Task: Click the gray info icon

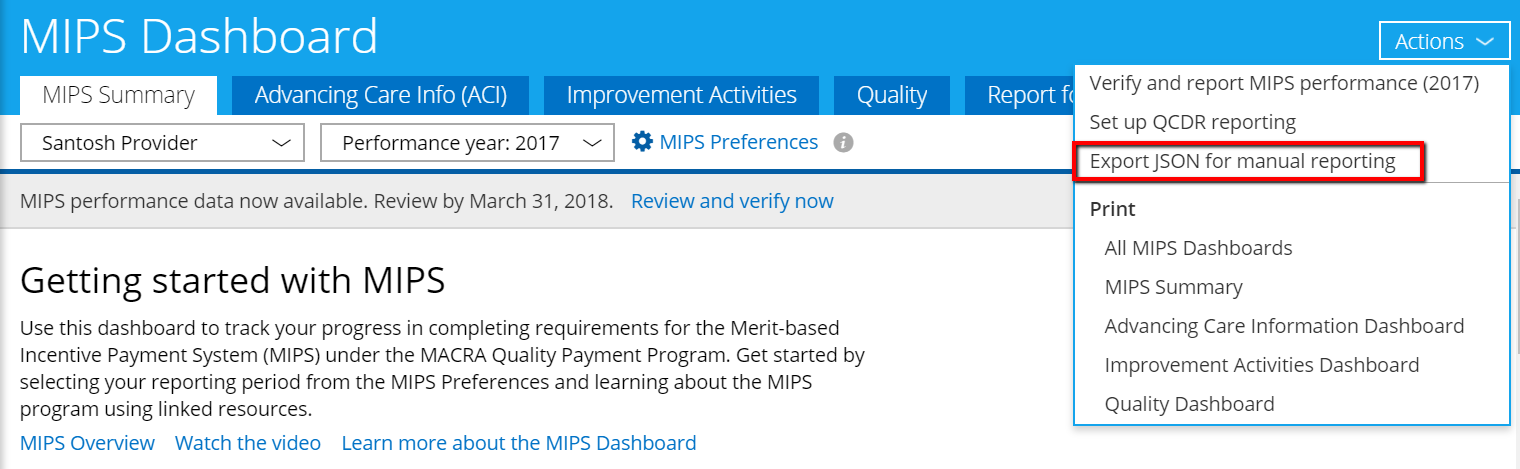Action: [843, 143]
